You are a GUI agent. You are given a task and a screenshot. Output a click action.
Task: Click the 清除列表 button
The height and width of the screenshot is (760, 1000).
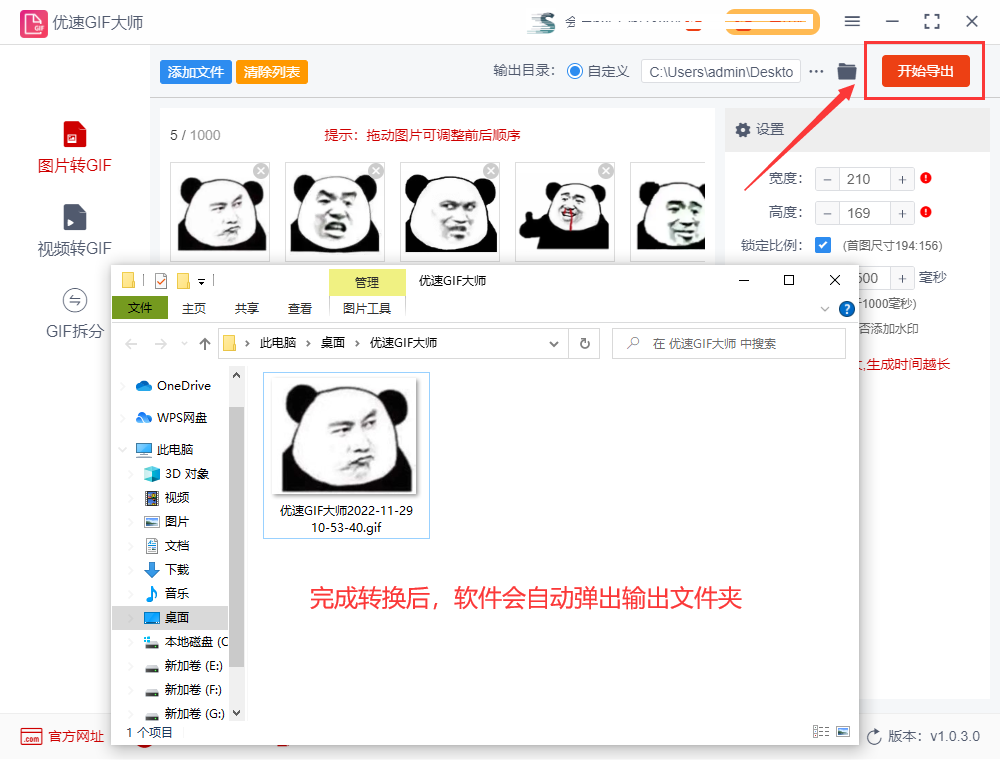272,72
